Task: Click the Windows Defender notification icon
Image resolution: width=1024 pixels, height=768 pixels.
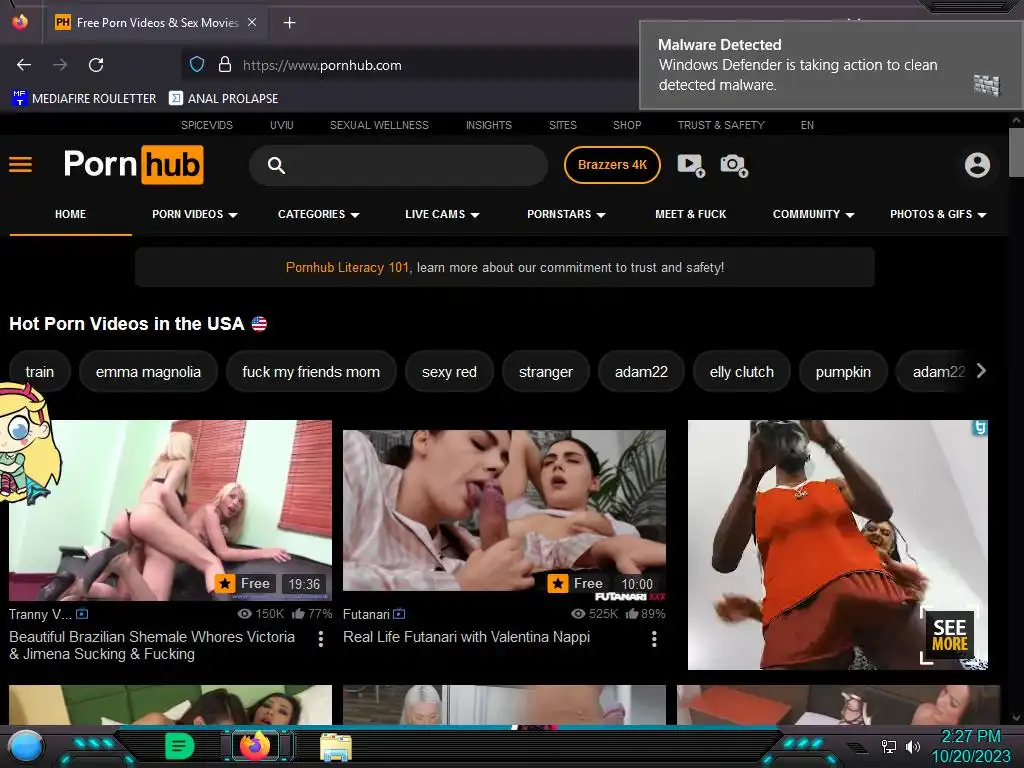Action: point(987,85)
